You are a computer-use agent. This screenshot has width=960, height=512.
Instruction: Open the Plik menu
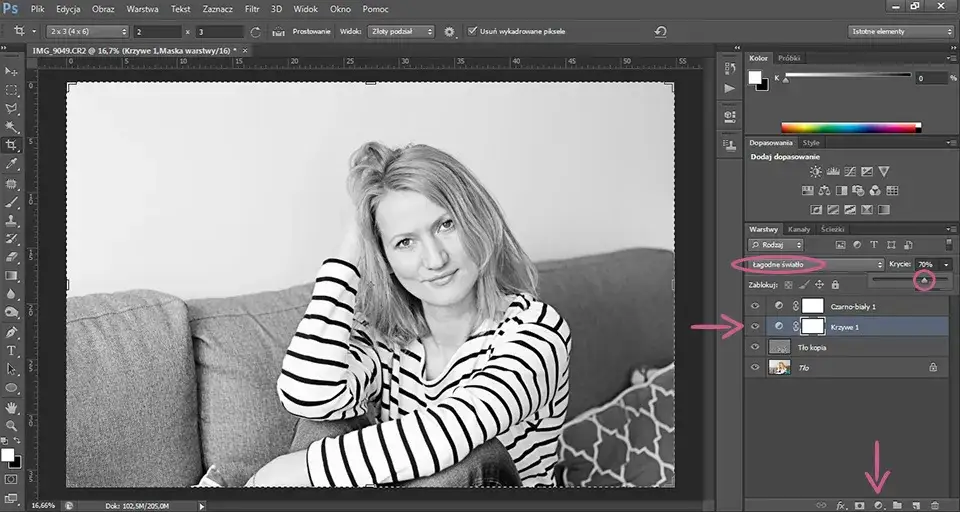pyautogui.click(x=37, y=9)
